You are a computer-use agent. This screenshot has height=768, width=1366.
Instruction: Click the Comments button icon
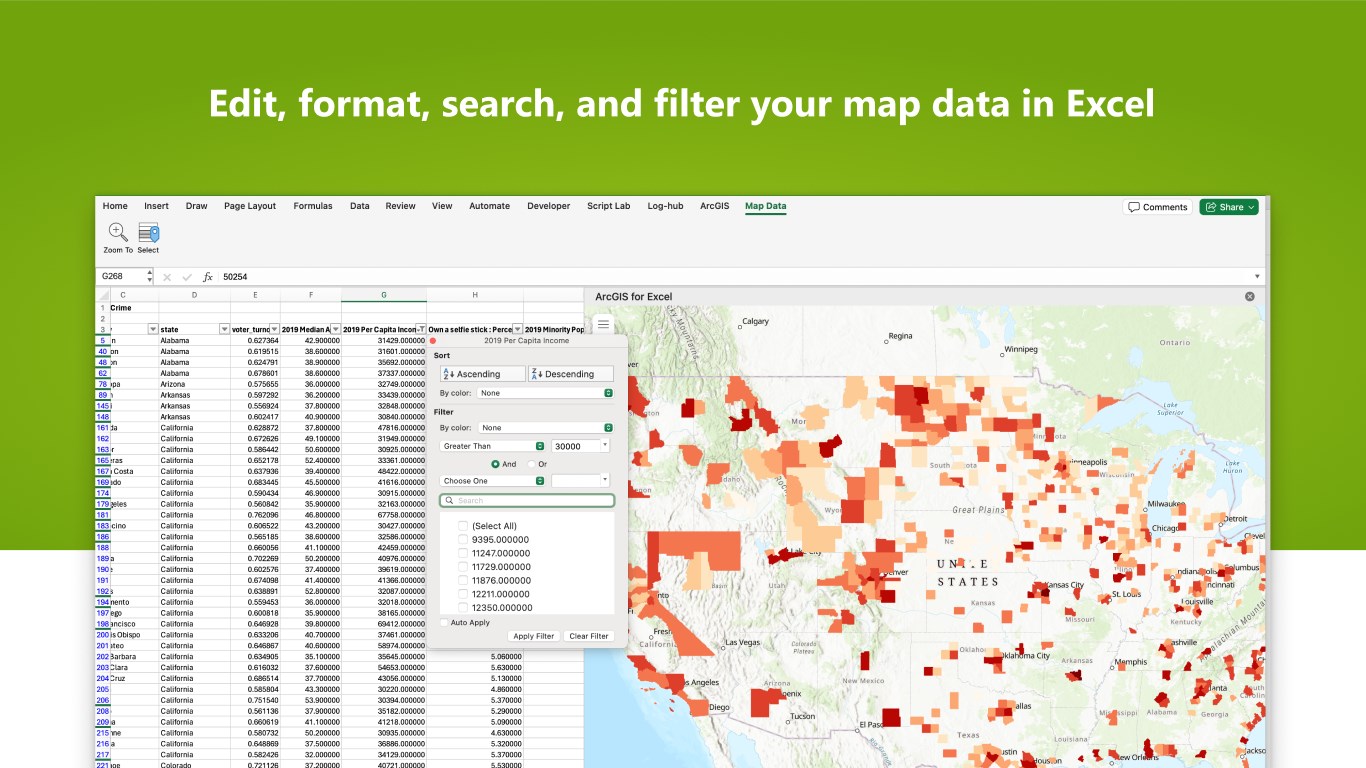1134,207
